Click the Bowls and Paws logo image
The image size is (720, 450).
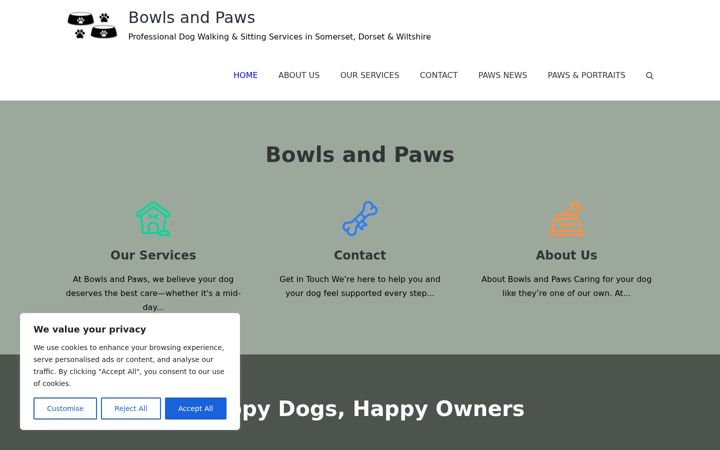coord(92,25)
